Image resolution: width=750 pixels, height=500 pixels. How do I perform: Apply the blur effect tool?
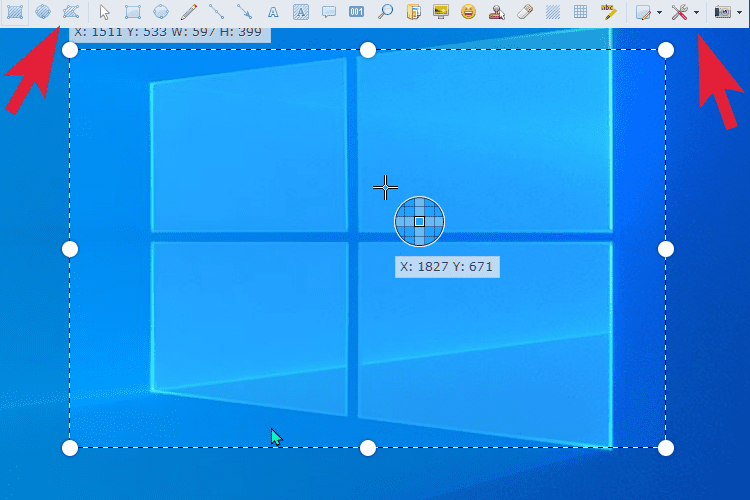click(x=552, y=11)
